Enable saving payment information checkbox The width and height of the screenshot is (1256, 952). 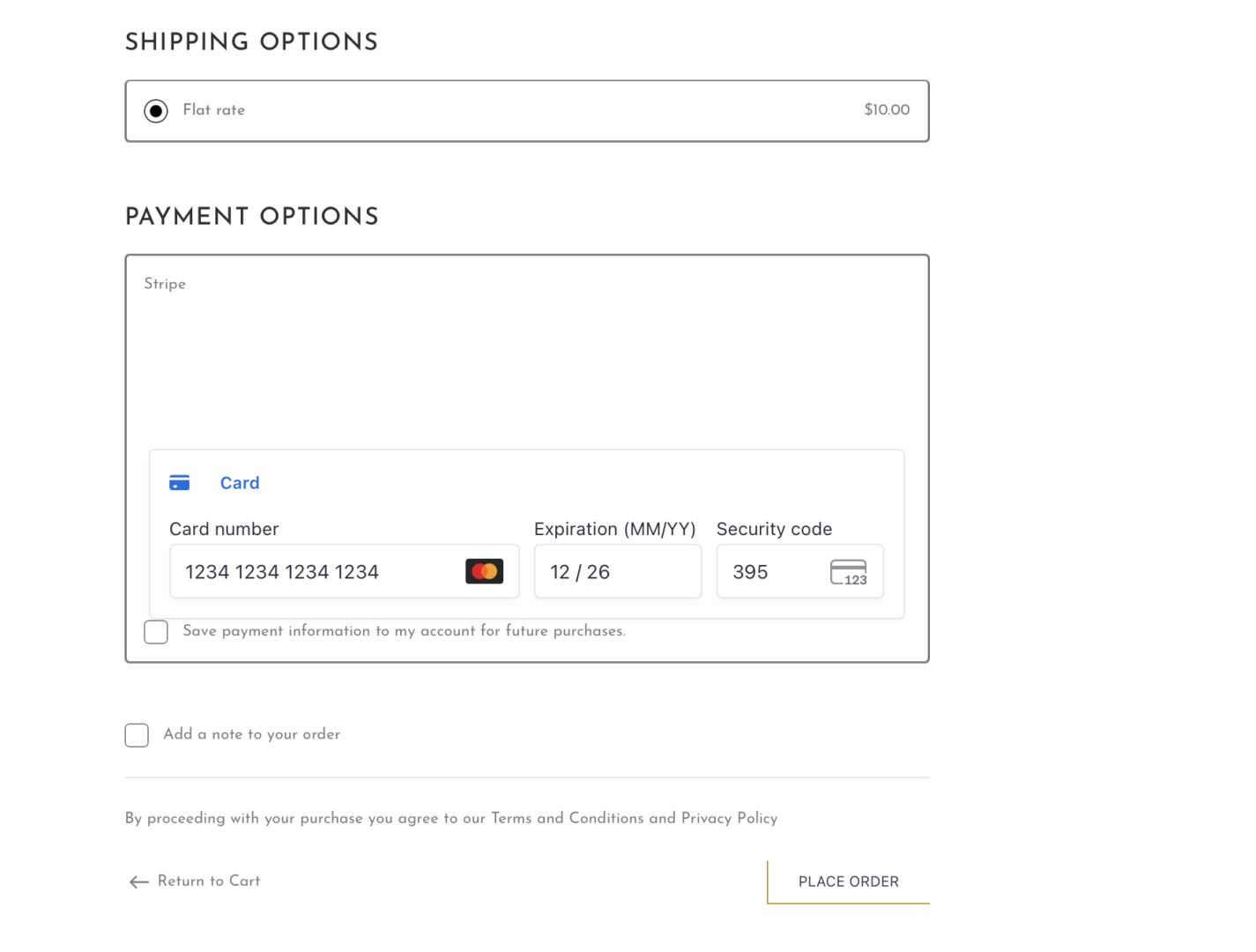point(156,632)
